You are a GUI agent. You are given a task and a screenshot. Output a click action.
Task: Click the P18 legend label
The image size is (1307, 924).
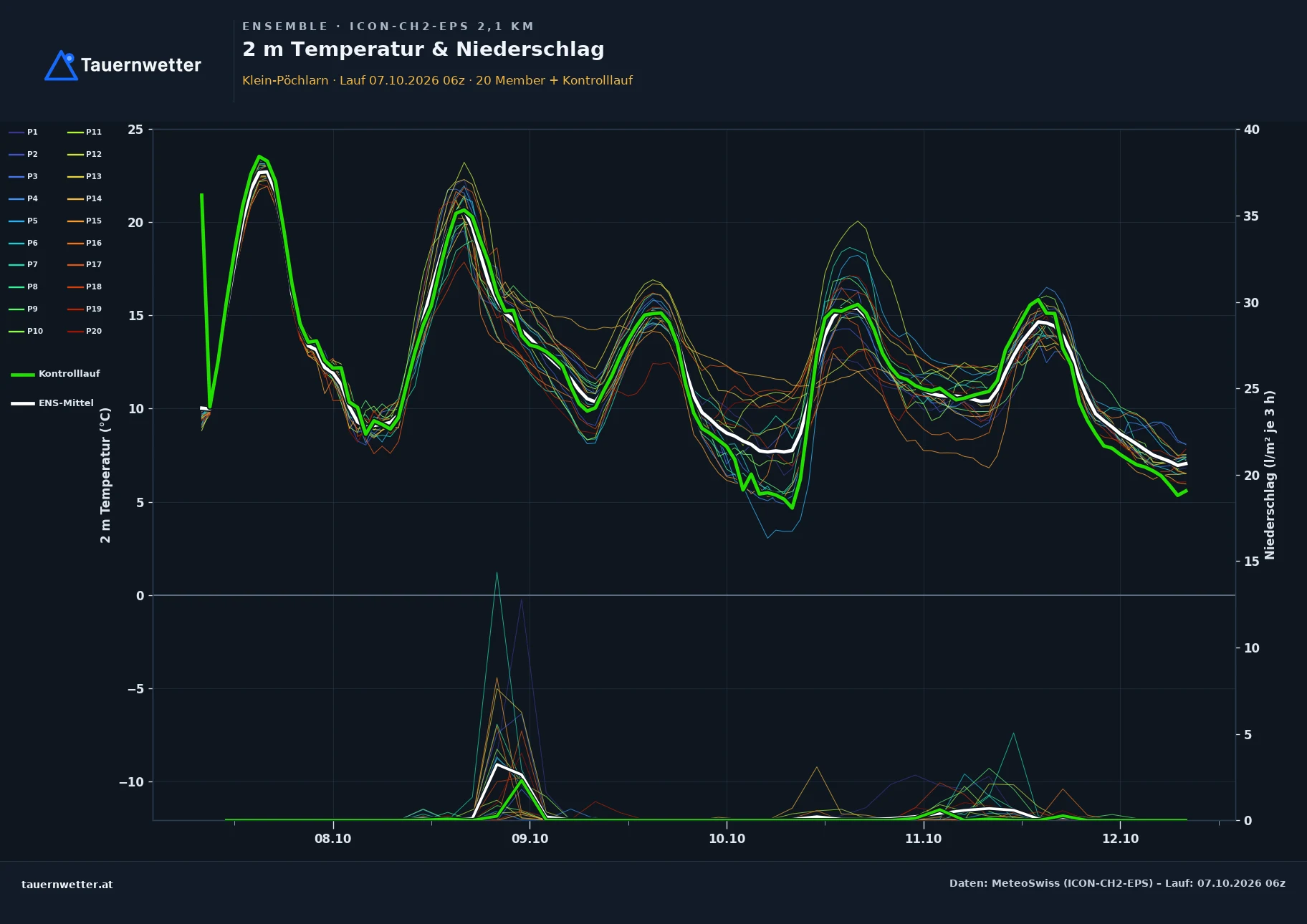coord(94,287)
